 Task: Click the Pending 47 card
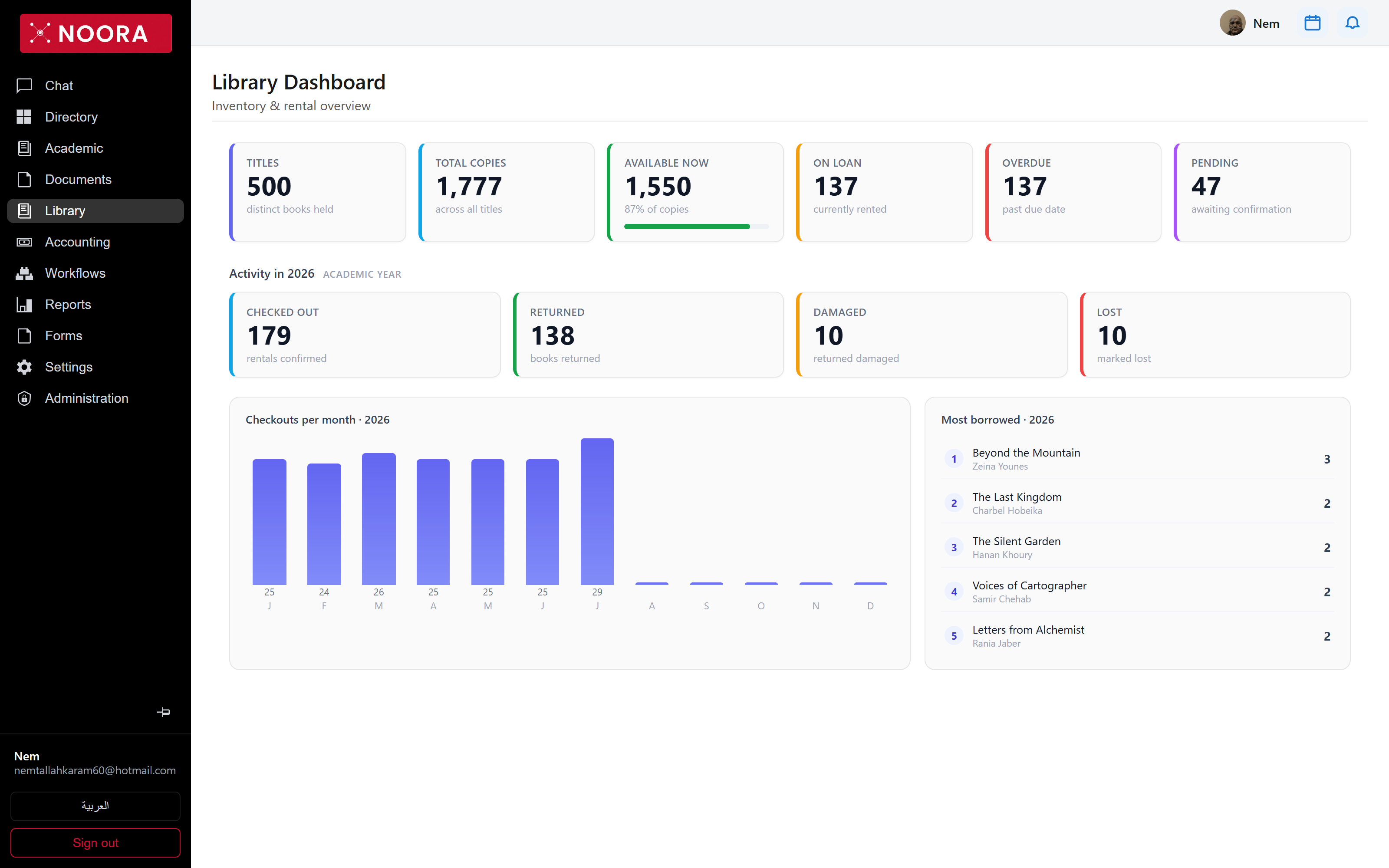click(x=1262, y=192)
